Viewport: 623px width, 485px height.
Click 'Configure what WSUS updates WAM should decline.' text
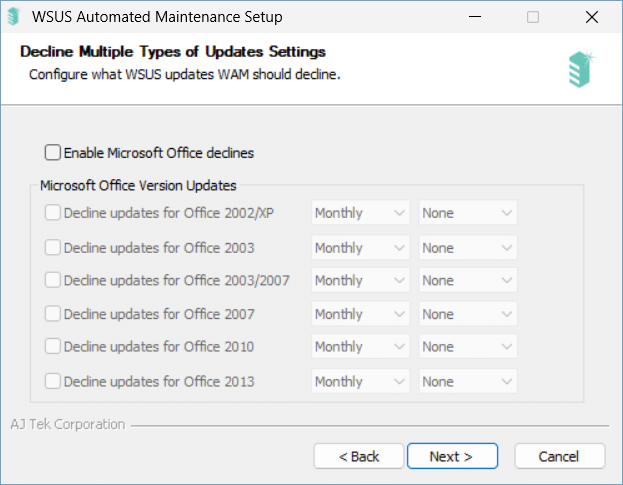point(185,75)
